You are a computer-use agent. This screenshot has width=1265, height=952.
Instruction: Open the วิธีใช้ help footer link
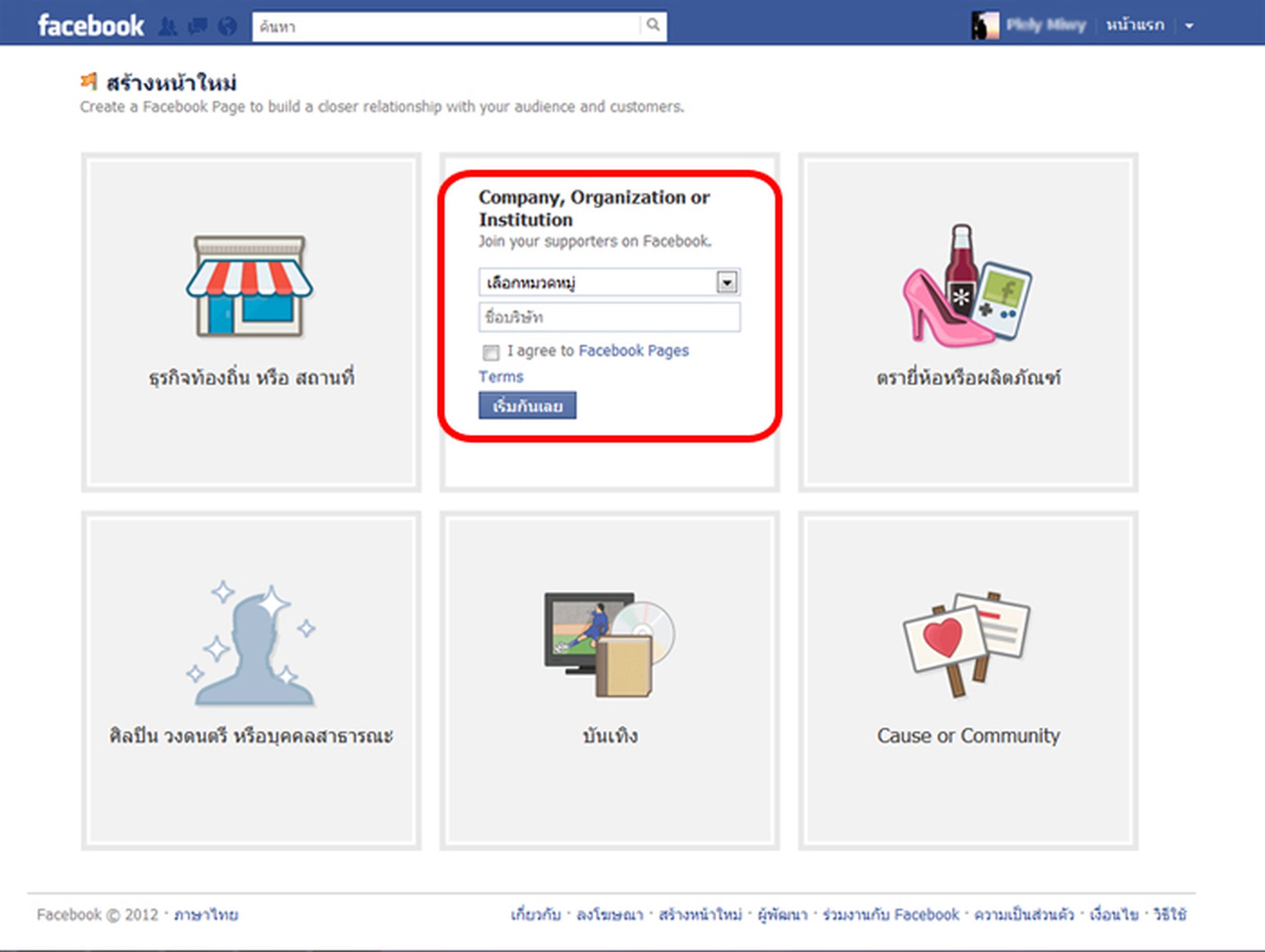[x=1169, y=915]
